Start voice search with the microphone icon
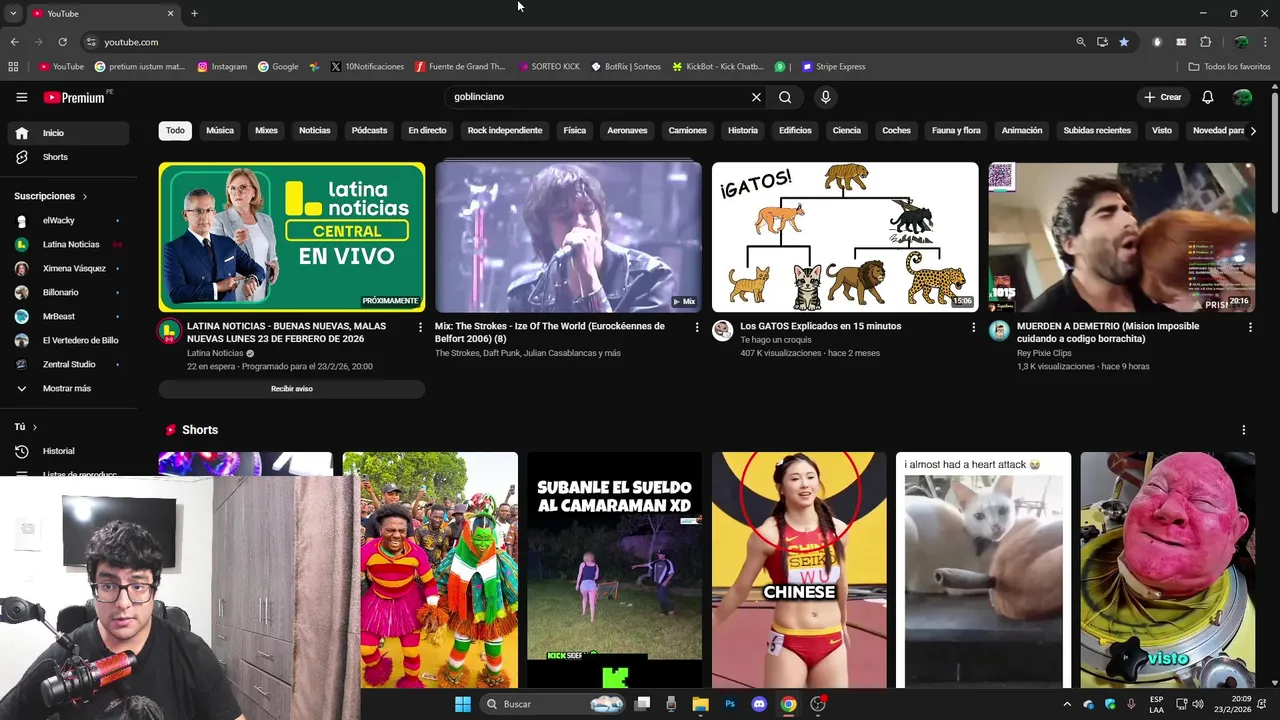 tap(825, 97)
